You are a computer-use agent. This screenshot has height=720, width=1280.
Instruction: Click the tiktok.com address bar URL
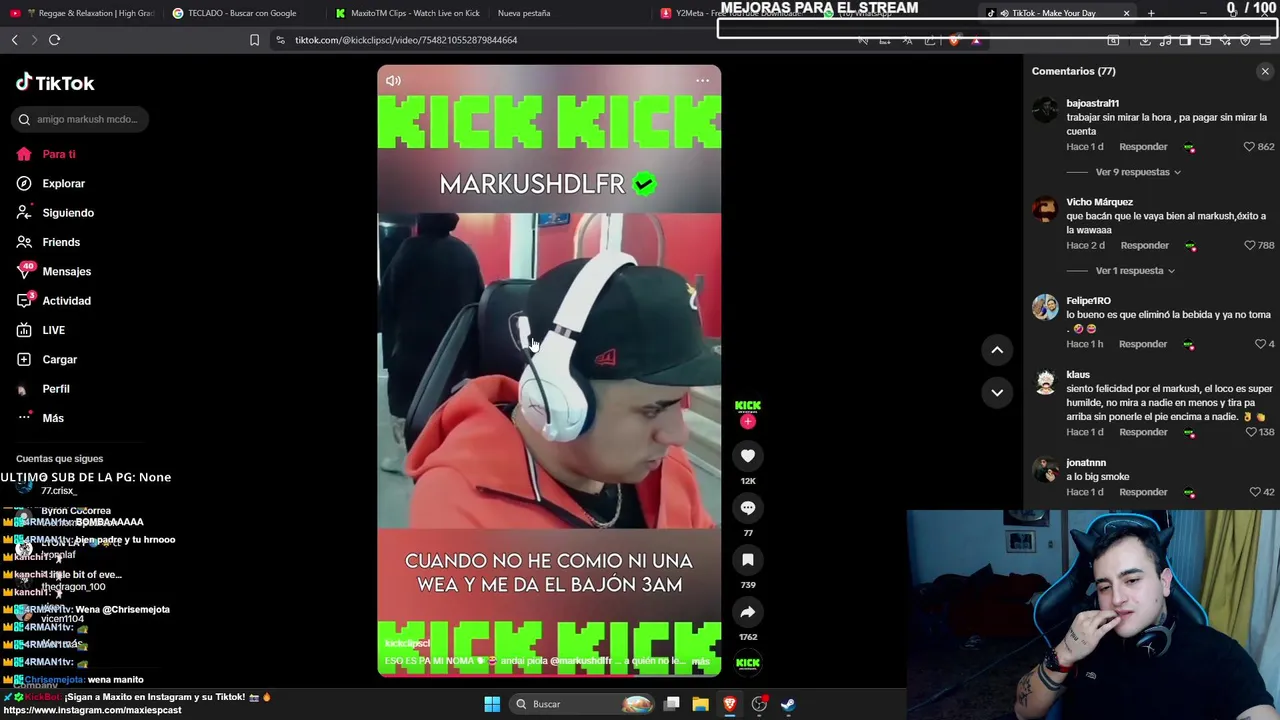tap(406, 40)
